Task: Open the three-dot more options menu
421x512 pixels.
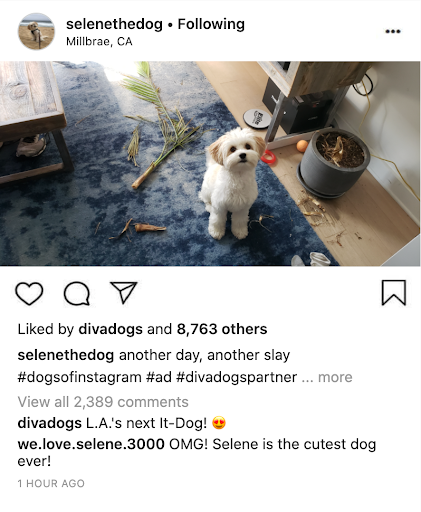Action: [393, 31]
